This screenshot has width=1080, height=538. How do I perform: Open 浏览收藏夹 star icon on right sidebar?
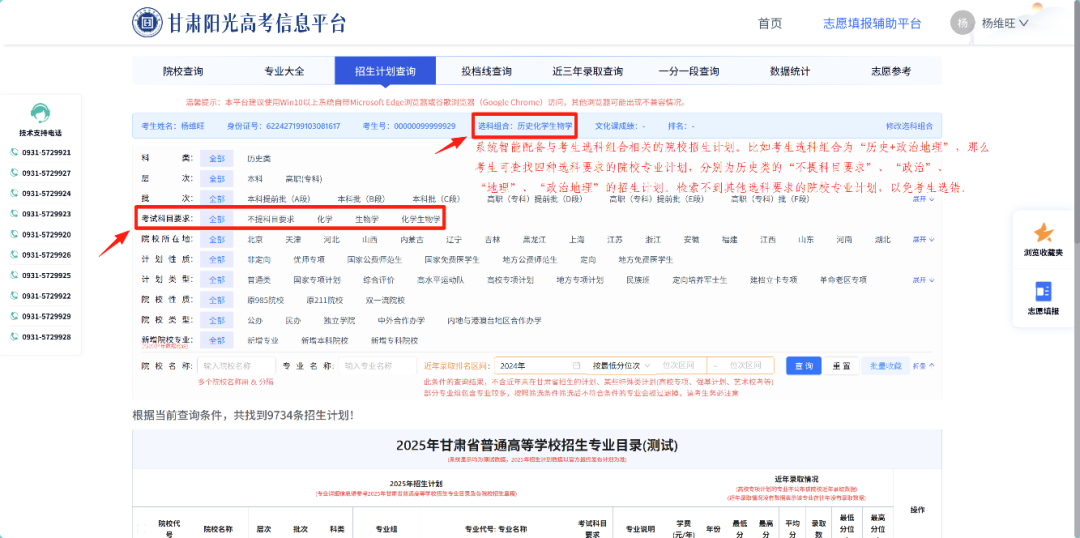coord(1043,233)
